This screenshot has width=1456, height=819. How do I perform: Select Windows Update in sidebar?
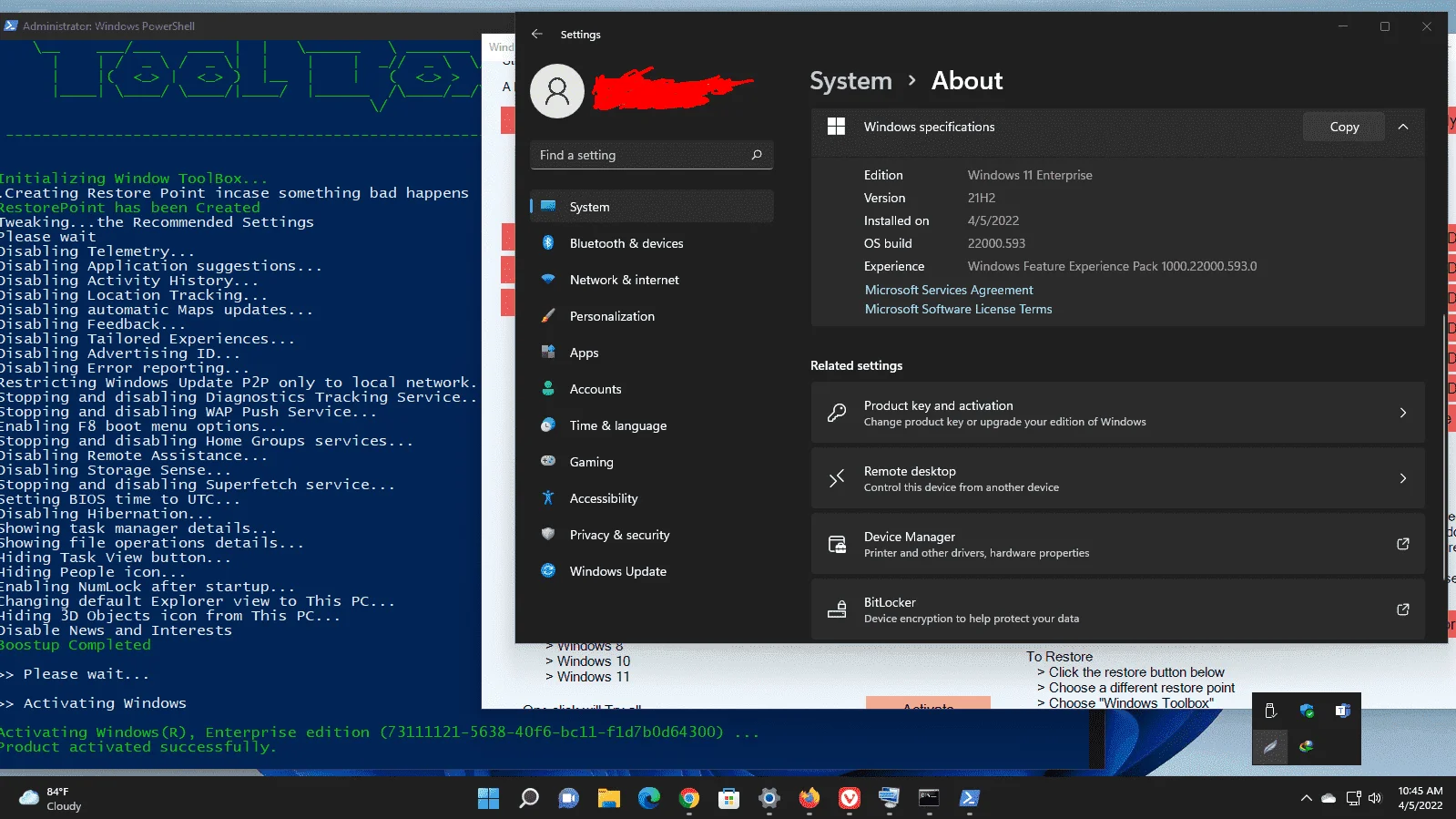652,571
